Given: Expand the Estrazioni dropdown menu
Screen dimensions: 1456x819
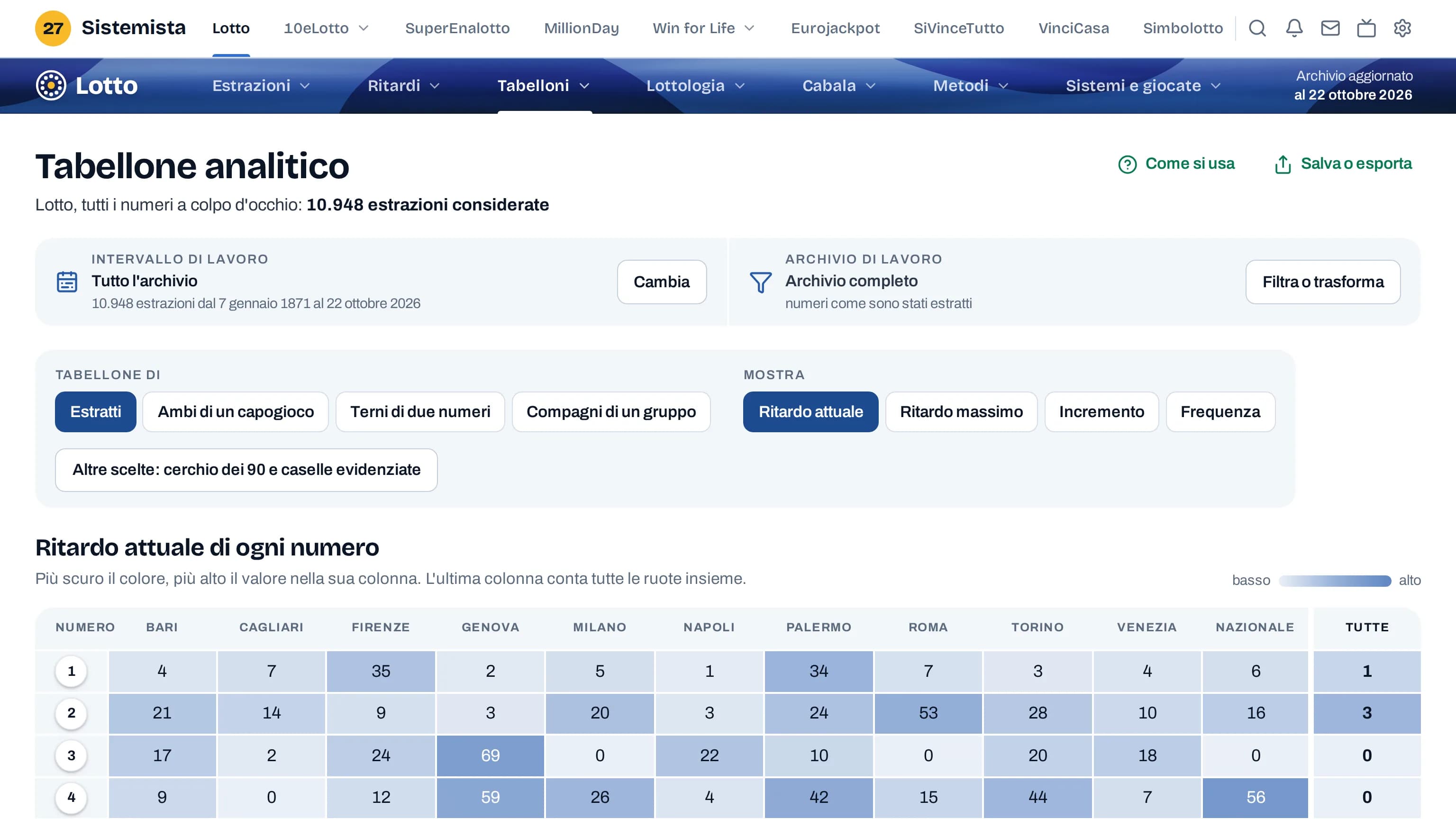Looking at the screenshot, I should tap(261, 85).
